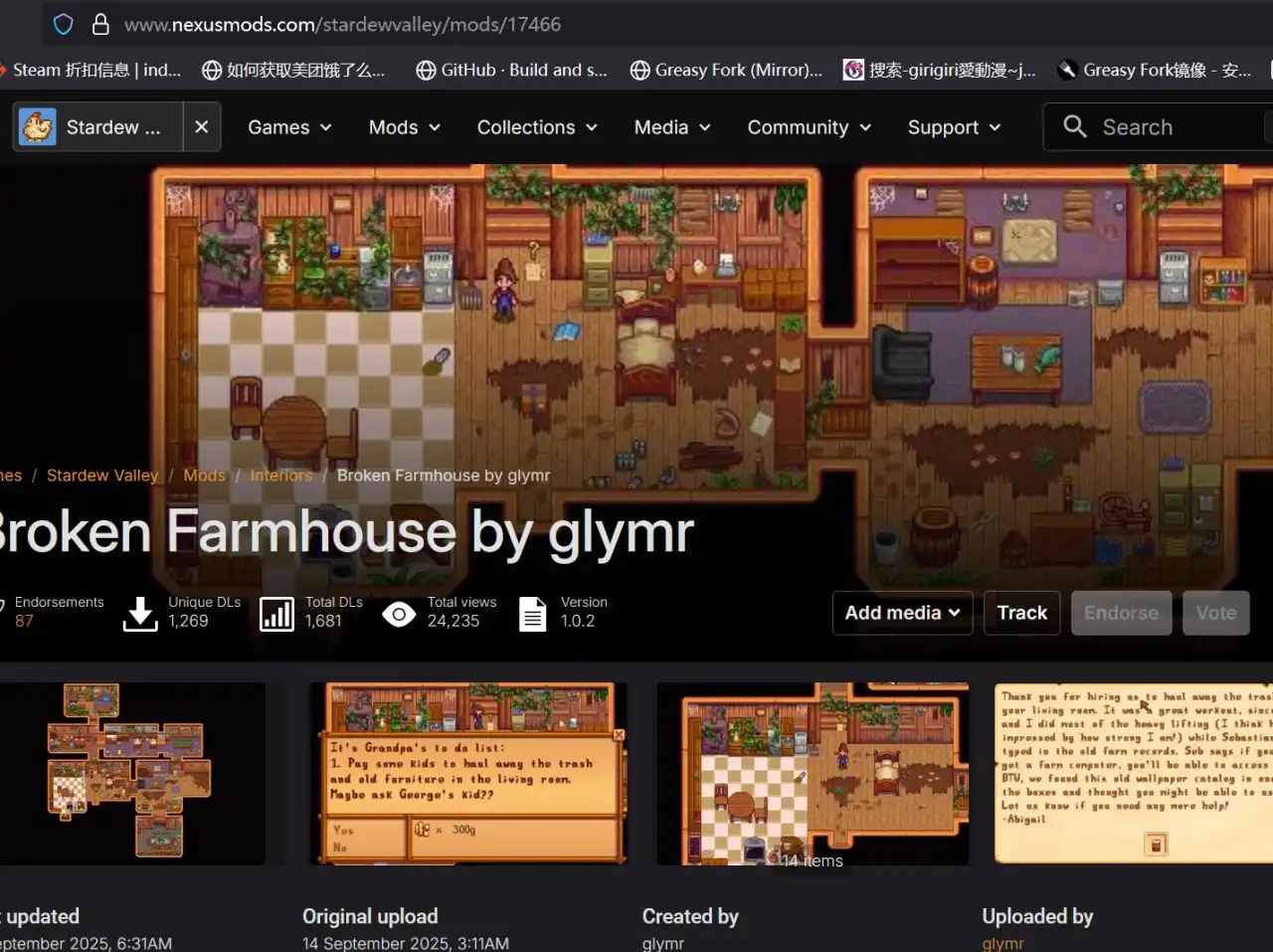Open the farmhouse full map thumbnail
1273x952 pixels.
(132, 773)
